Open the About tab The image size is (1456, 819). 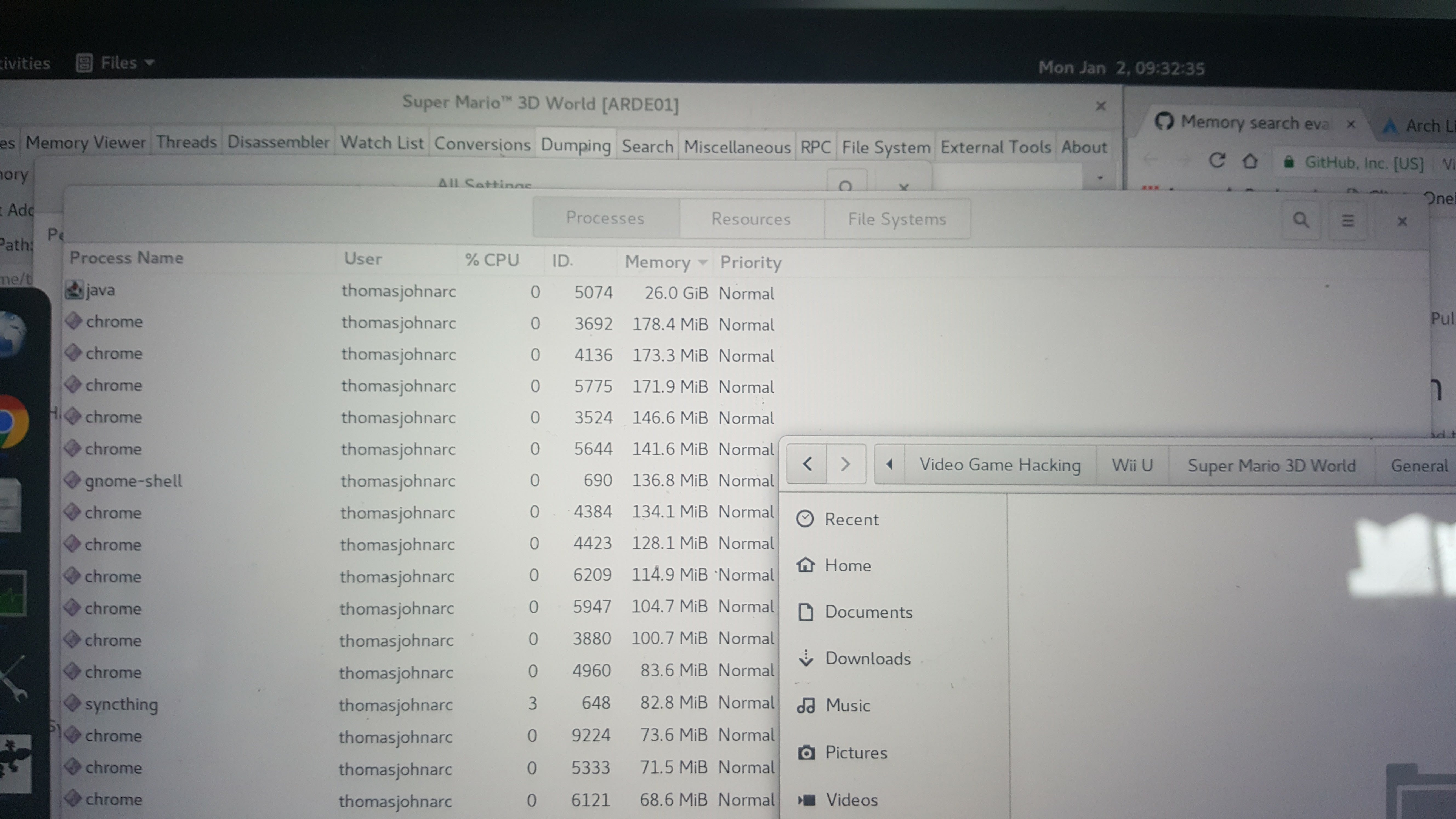[x=1084, y=147]
